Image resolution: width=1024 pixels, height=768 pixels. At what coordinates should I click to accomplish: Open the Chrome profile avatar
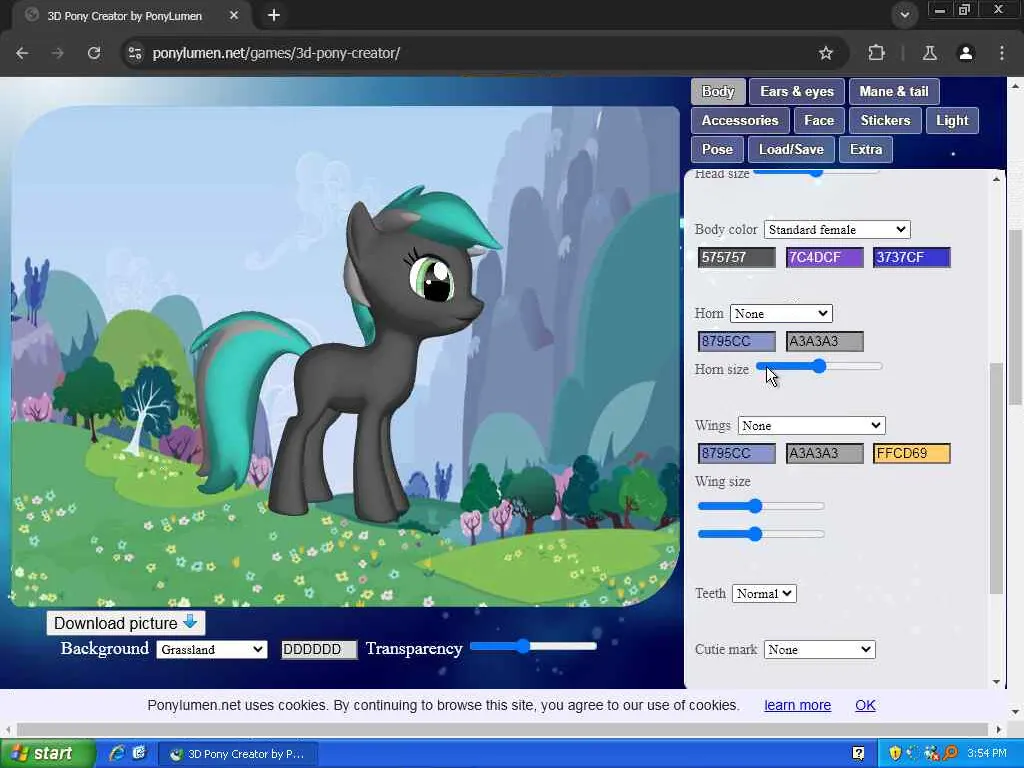(x=966, y=53)
